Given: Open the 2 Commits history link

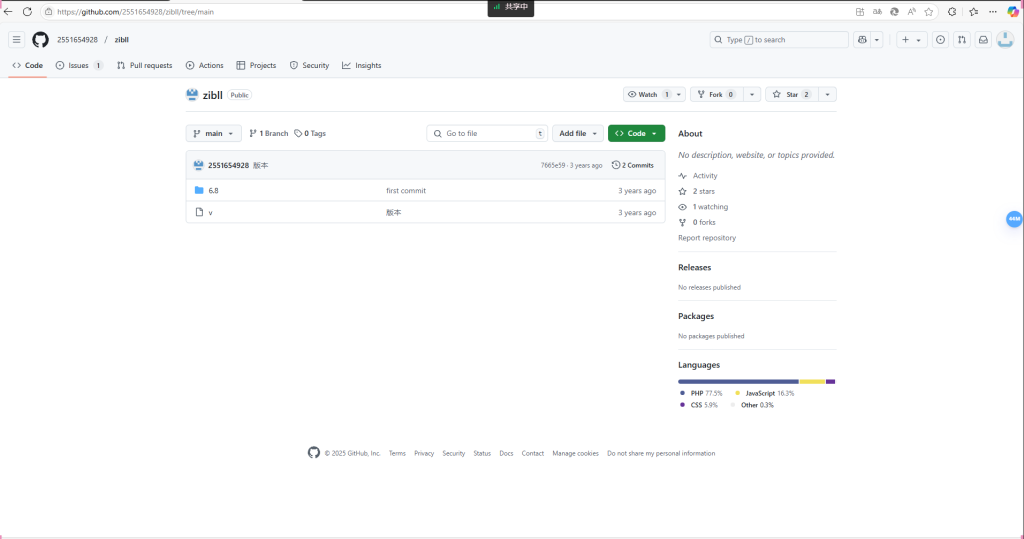Looking at the screenshot, I should pos(633,165).
